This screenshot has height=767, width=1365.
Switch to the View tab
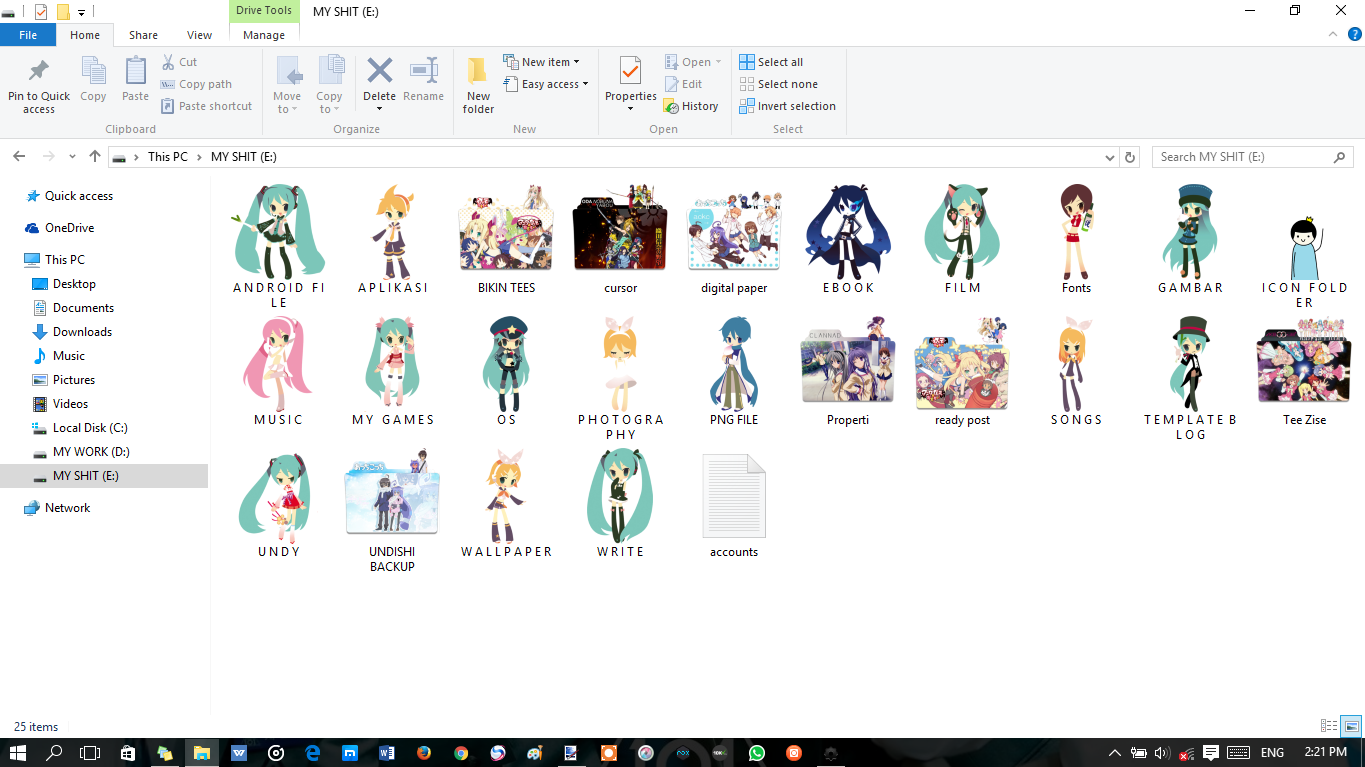(x=199, y=35)
